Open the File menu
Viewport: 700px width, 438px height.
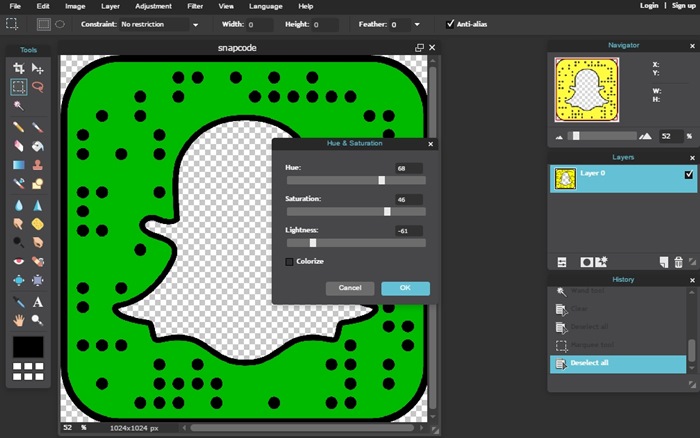coord(15,6)
